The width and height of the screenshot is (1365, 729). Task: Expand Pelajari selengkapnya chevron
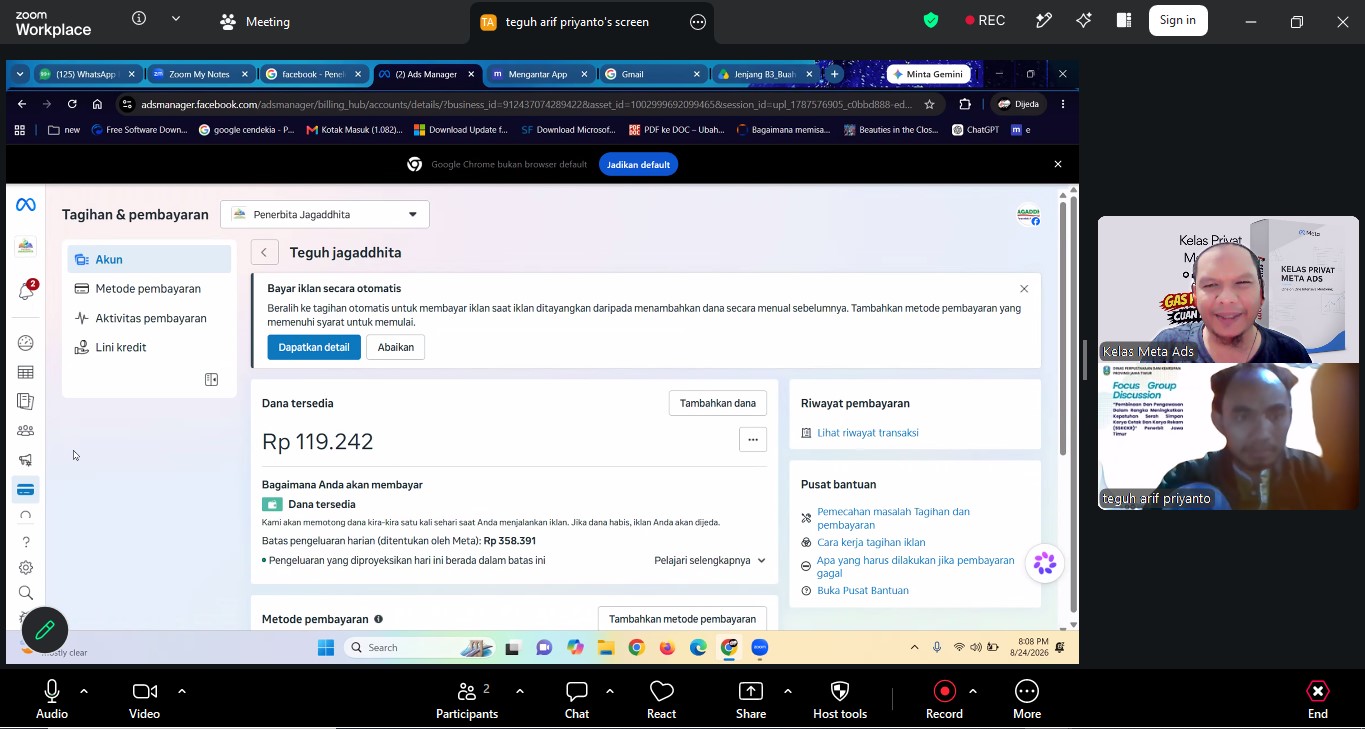[x=761, y=561]
